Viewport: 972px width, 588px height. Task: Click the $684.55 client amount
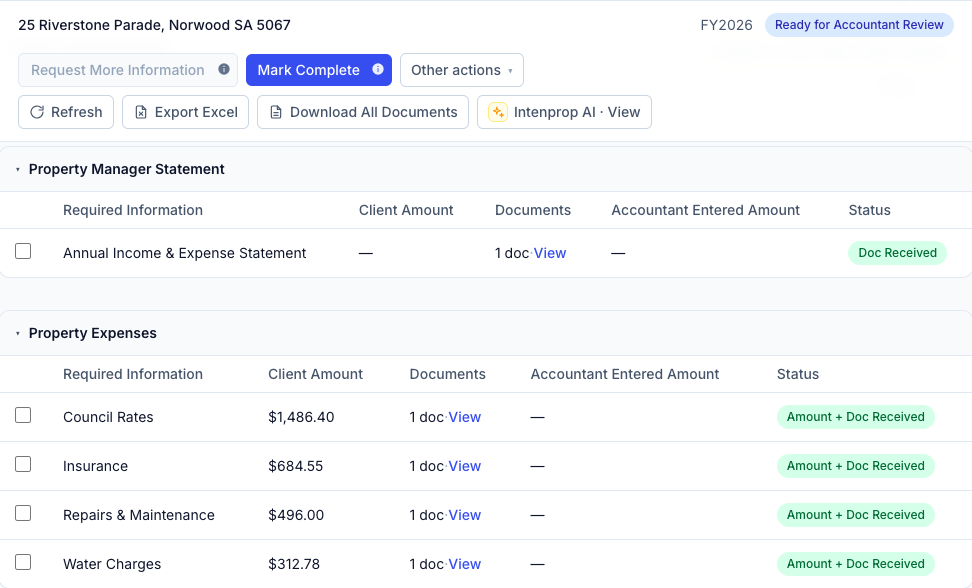(296, 466)
